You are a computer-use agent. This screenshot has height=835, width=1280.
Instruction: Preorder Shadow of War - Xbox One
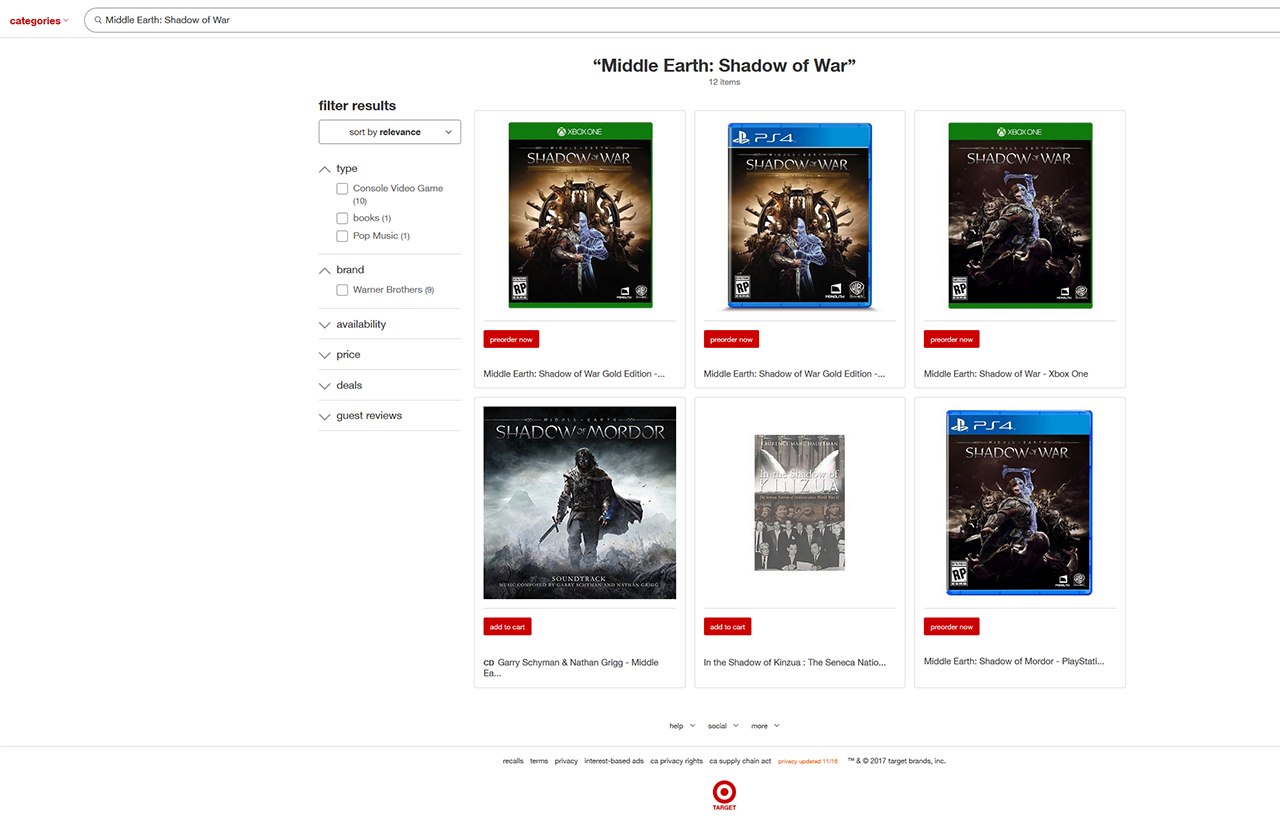tap(951, 339)
